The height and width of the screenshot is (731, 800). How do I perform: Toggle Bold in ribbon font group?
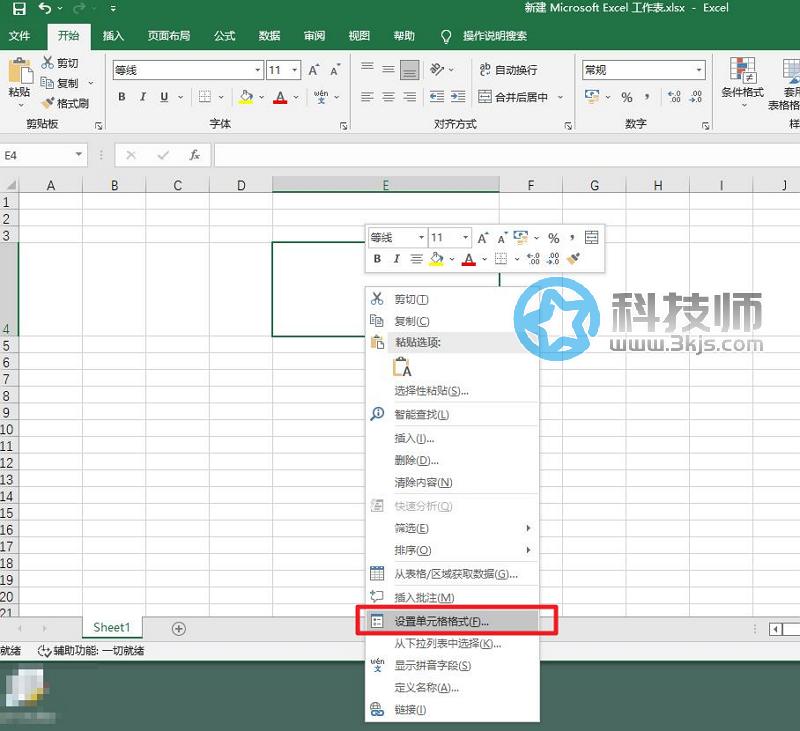(x=122, y=96)
